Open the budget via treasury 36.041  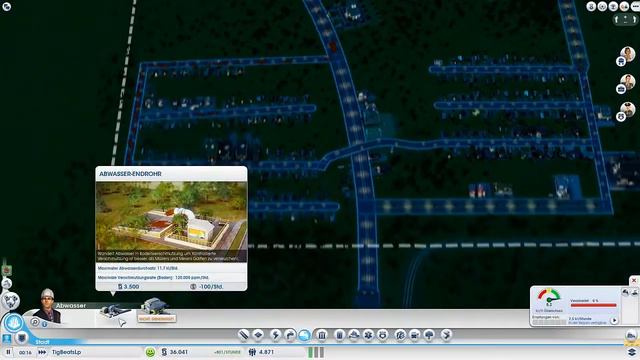click(x=175, y=352)
